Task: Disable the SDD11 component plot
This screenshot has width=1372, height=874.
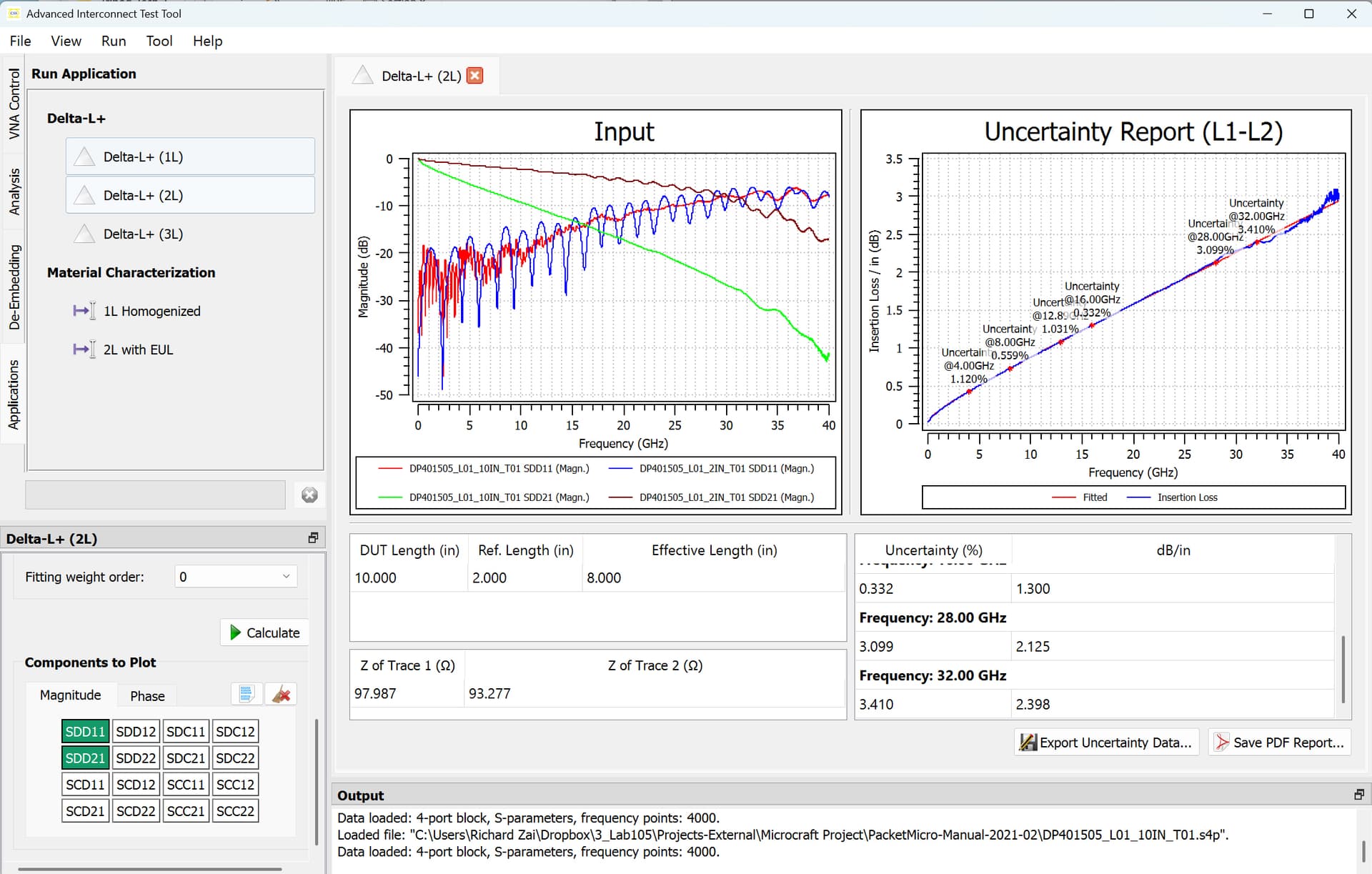Action: (x=84, y=730)
